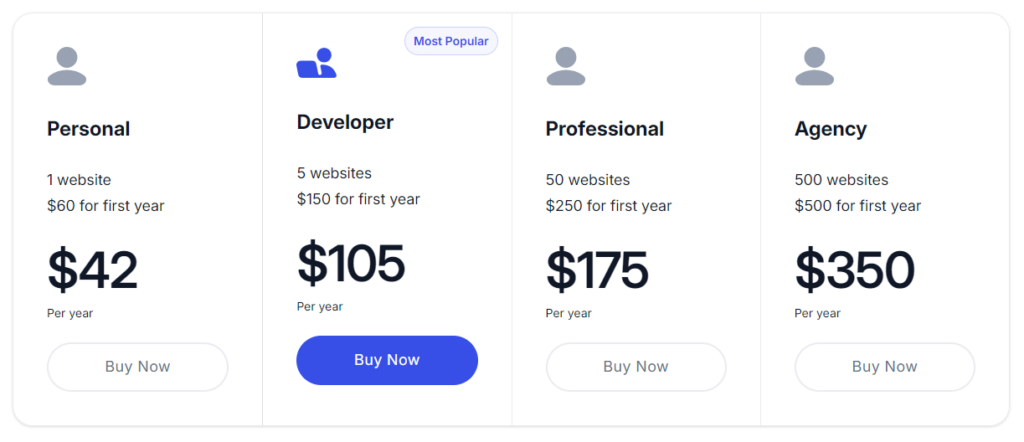This screenshot has width=1024, height=442.
Task: Click the Most Popular badge
Action: [451, 41]
